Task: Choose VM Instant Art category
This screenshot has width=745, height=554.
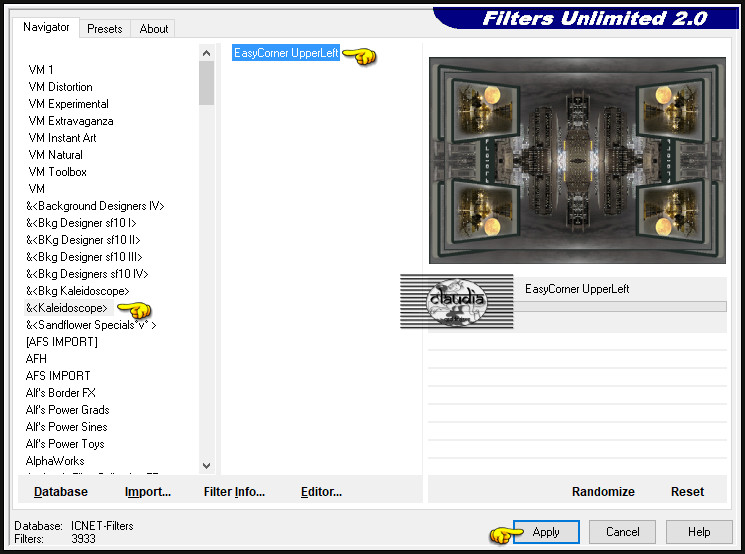Action: tap(62, 138)
